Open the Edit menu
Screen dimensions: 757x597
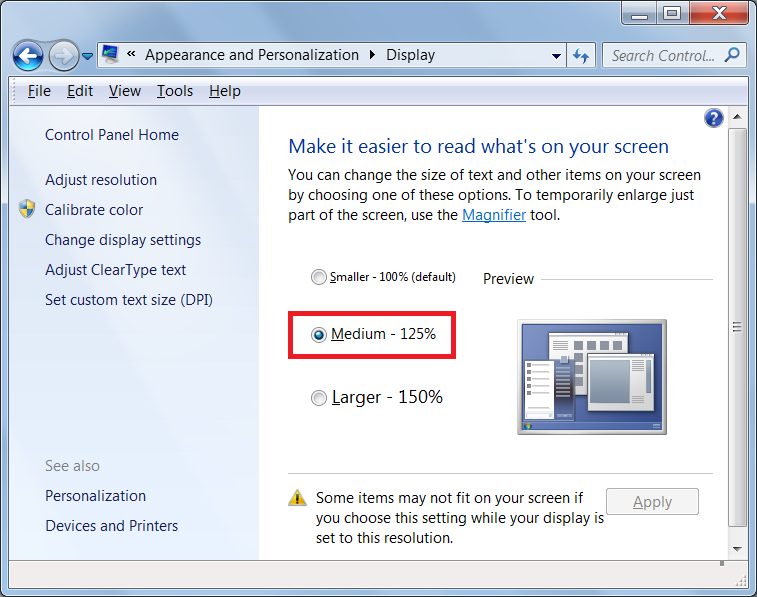click(80, 91)
